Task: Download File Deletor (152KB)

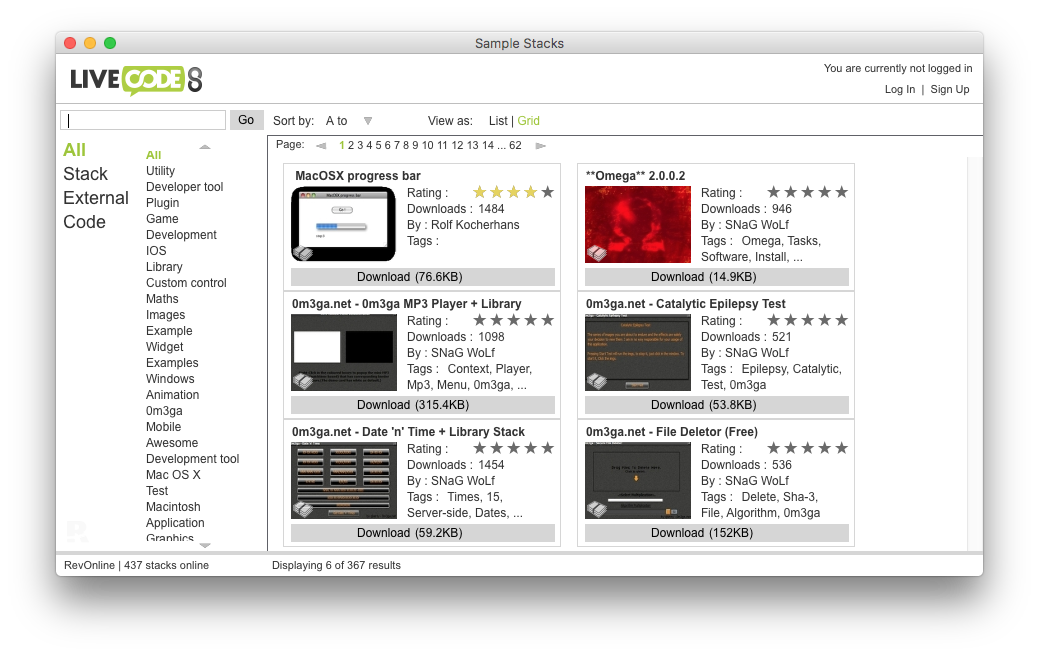Action: click(x=716, y=533)
